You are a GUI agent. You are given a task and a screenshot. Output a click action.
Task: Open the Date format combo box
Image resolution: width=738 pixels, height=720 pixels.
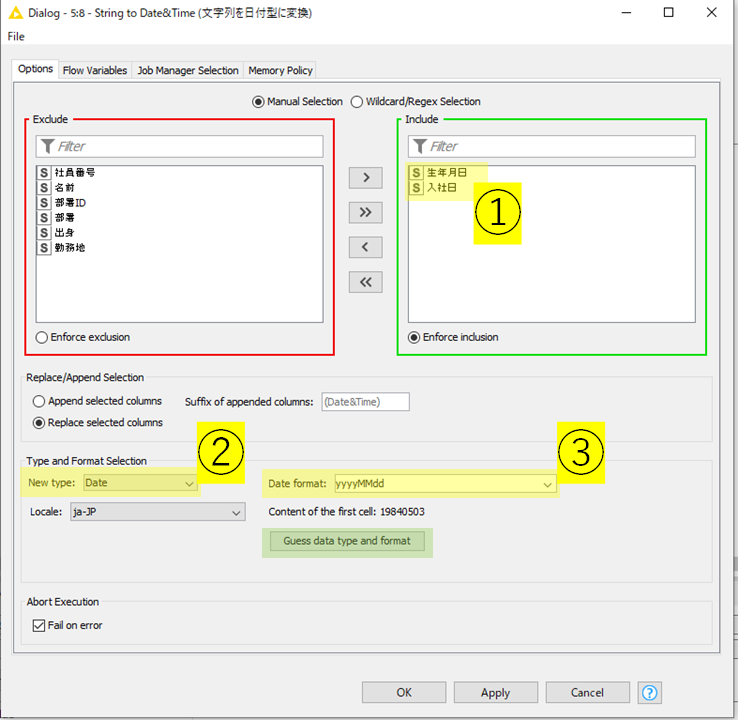coord(445,483)
